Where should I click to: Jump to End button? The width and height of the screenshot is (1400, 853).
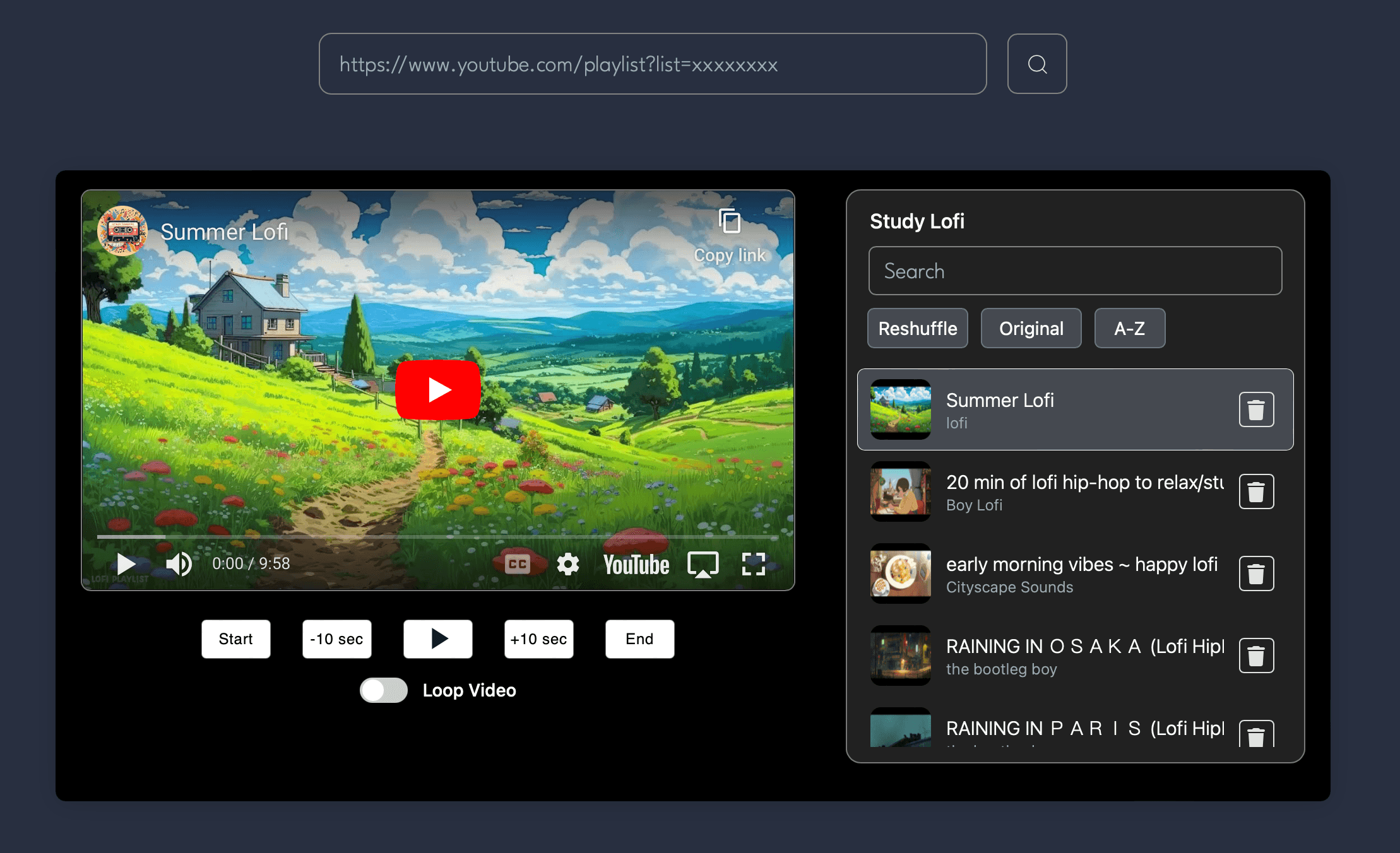tap(640, 639)
